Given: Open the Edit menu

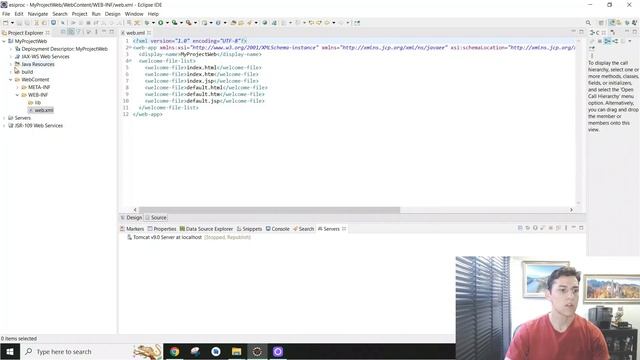Looking at the screenshot, I should point(19,14).
